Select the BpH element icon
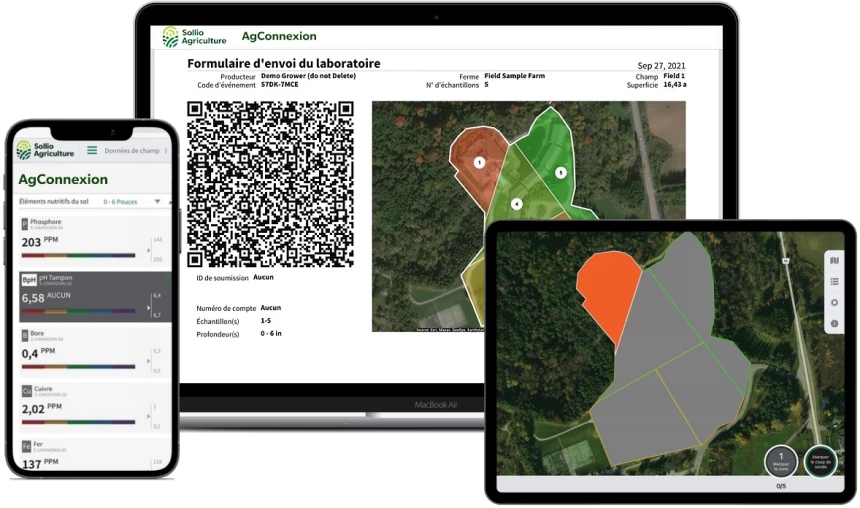Viewport: 860px width, 508px height. [29, 280]
